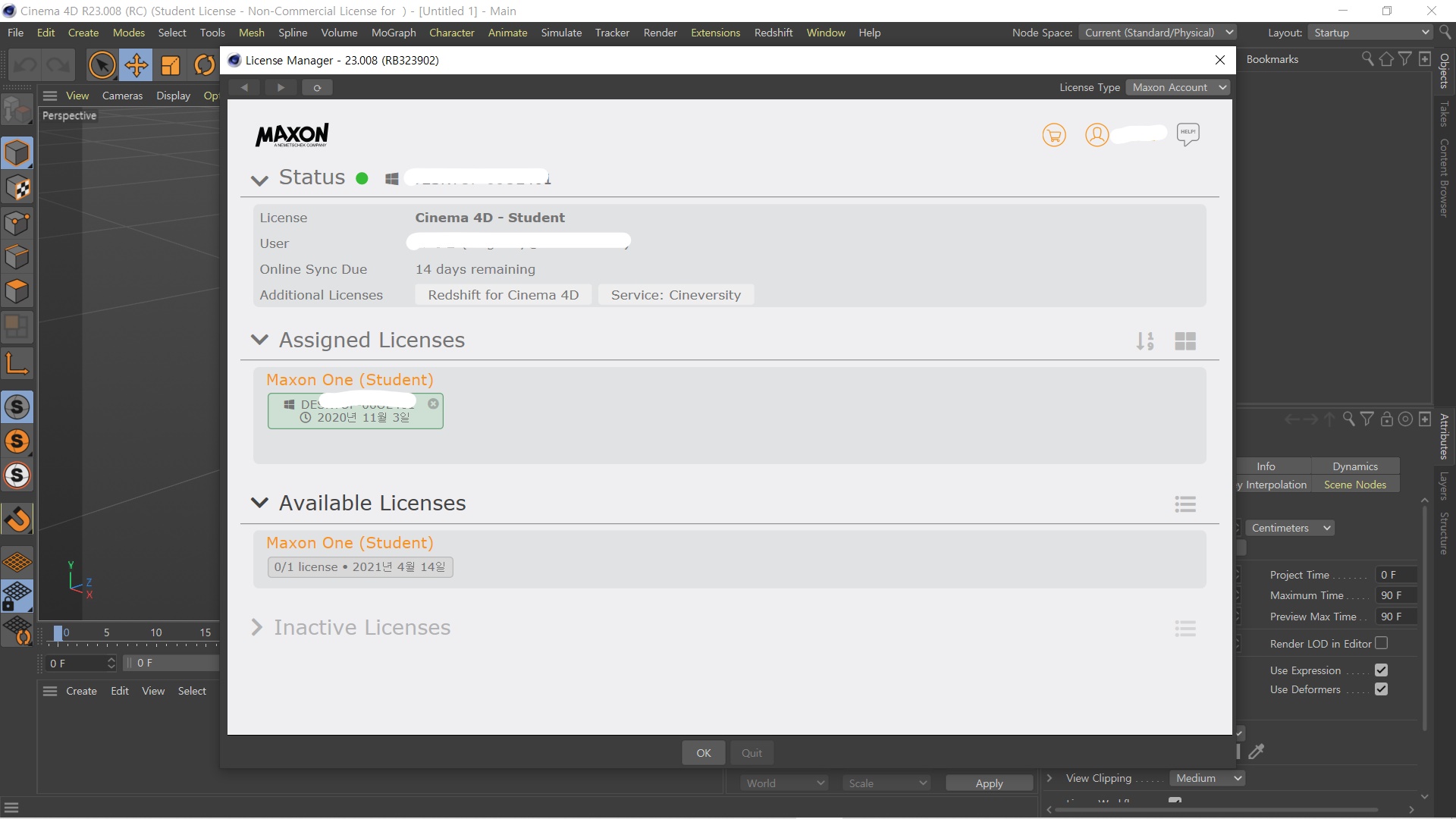Open the Layout Startup dropdown

[x=1371, y=33]
